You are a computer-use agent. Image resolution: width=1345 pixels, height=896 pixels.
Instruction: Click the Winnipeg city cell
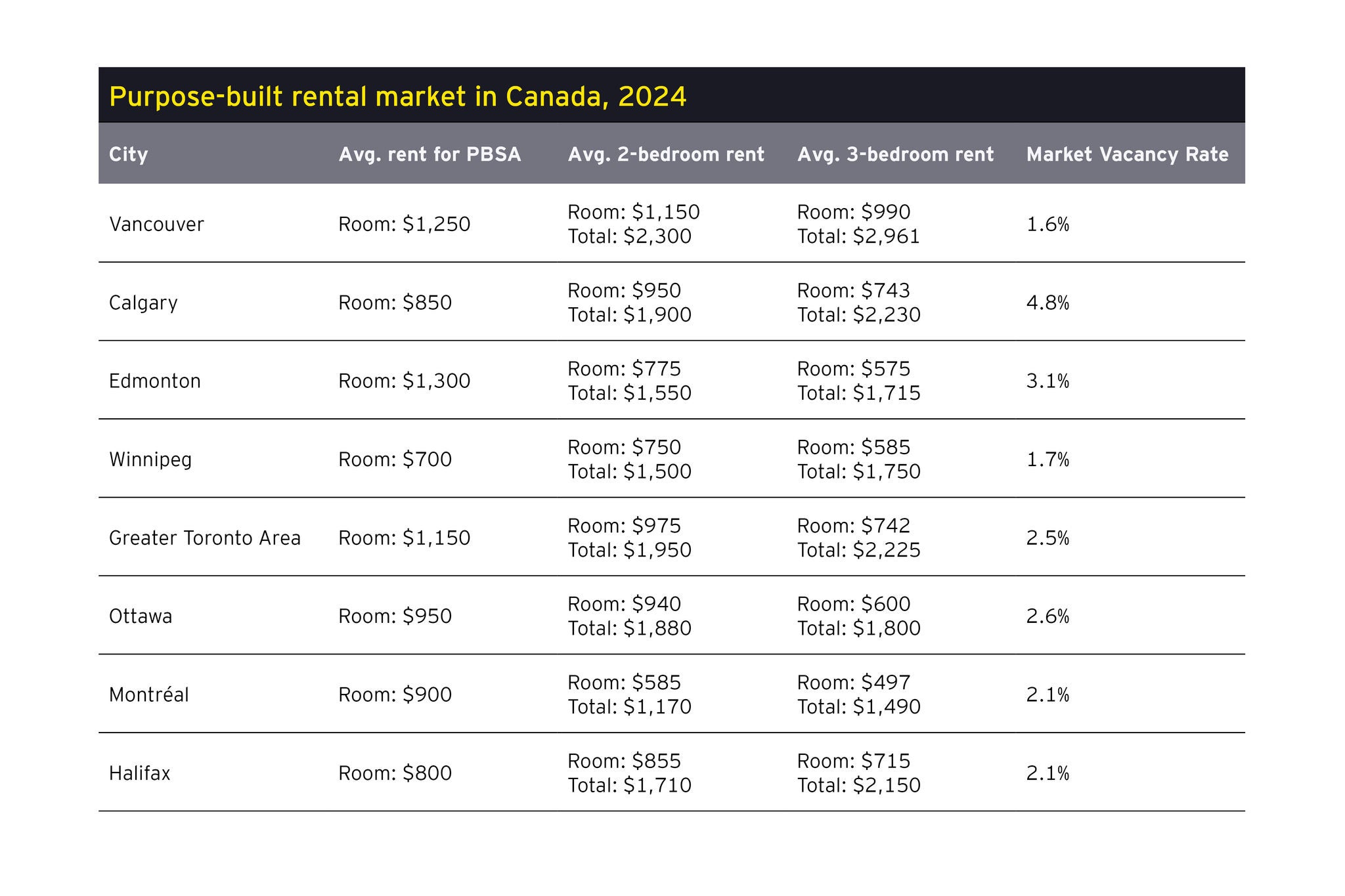150,459
